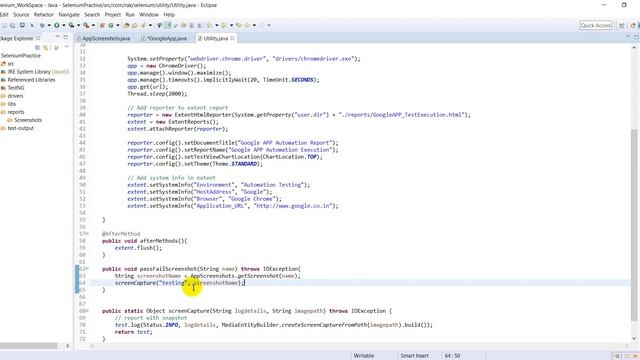The image size is (640, 360).
Task: Minimize the Package Explorer panel
Action: 58,37
